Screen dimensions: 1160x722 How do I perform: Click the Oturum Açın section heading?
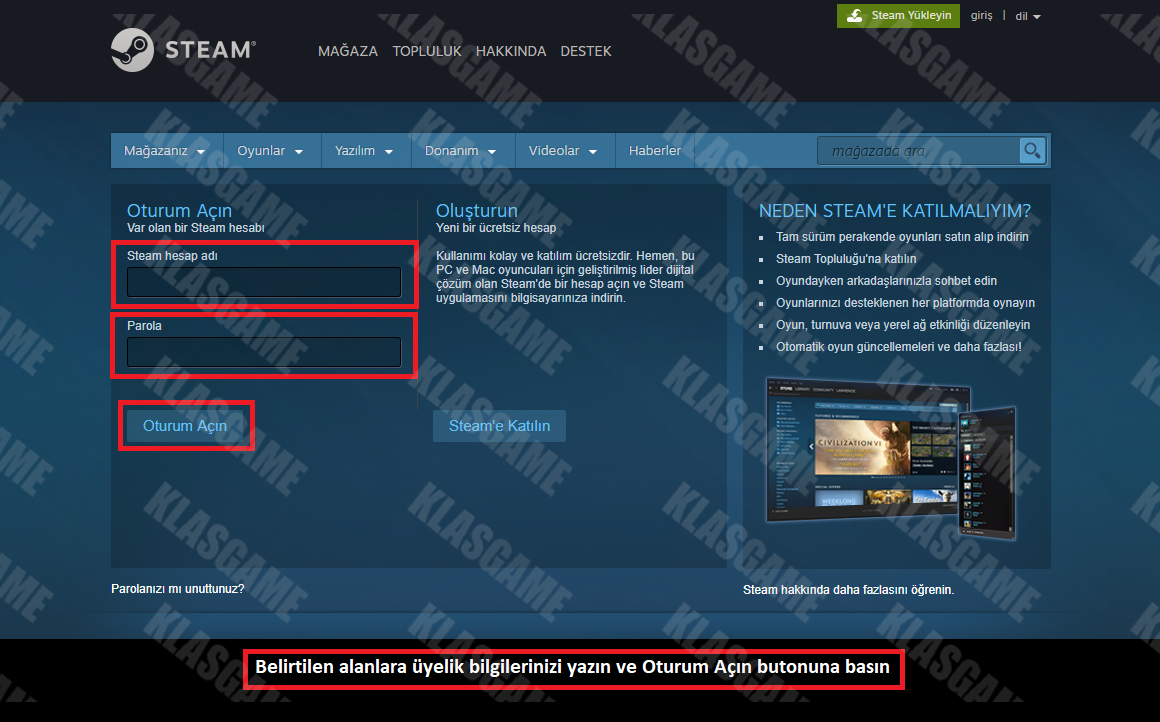(x=179, y=211)
